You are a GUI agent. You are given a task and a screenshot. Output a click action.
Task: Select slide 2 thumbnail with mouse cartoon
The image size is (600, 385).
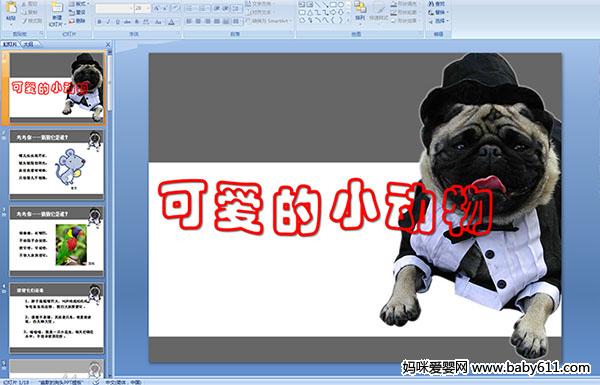pyautogui.click(x=57, y=164)
